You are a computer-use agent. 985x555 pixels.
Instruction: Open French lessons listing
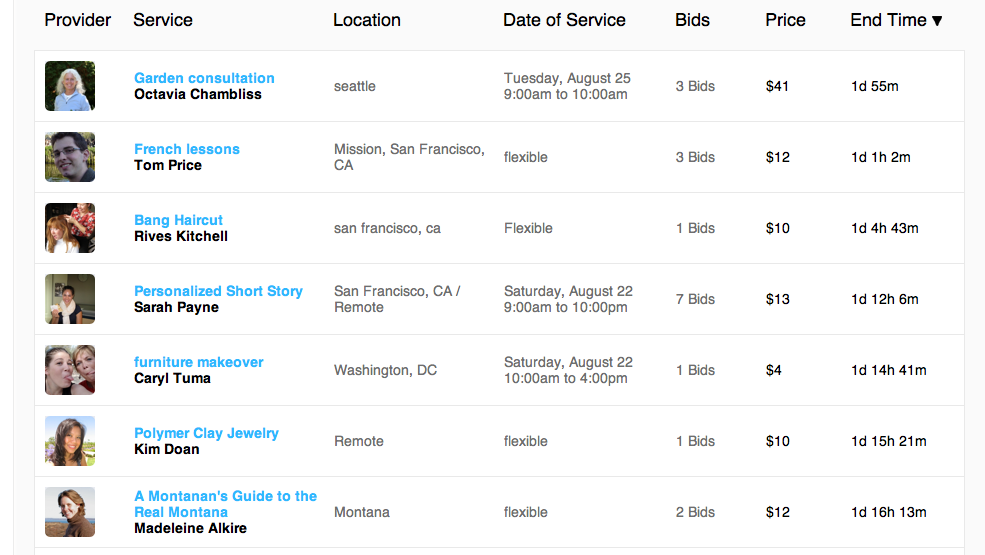pyautogui.click(x=187, y=149)
